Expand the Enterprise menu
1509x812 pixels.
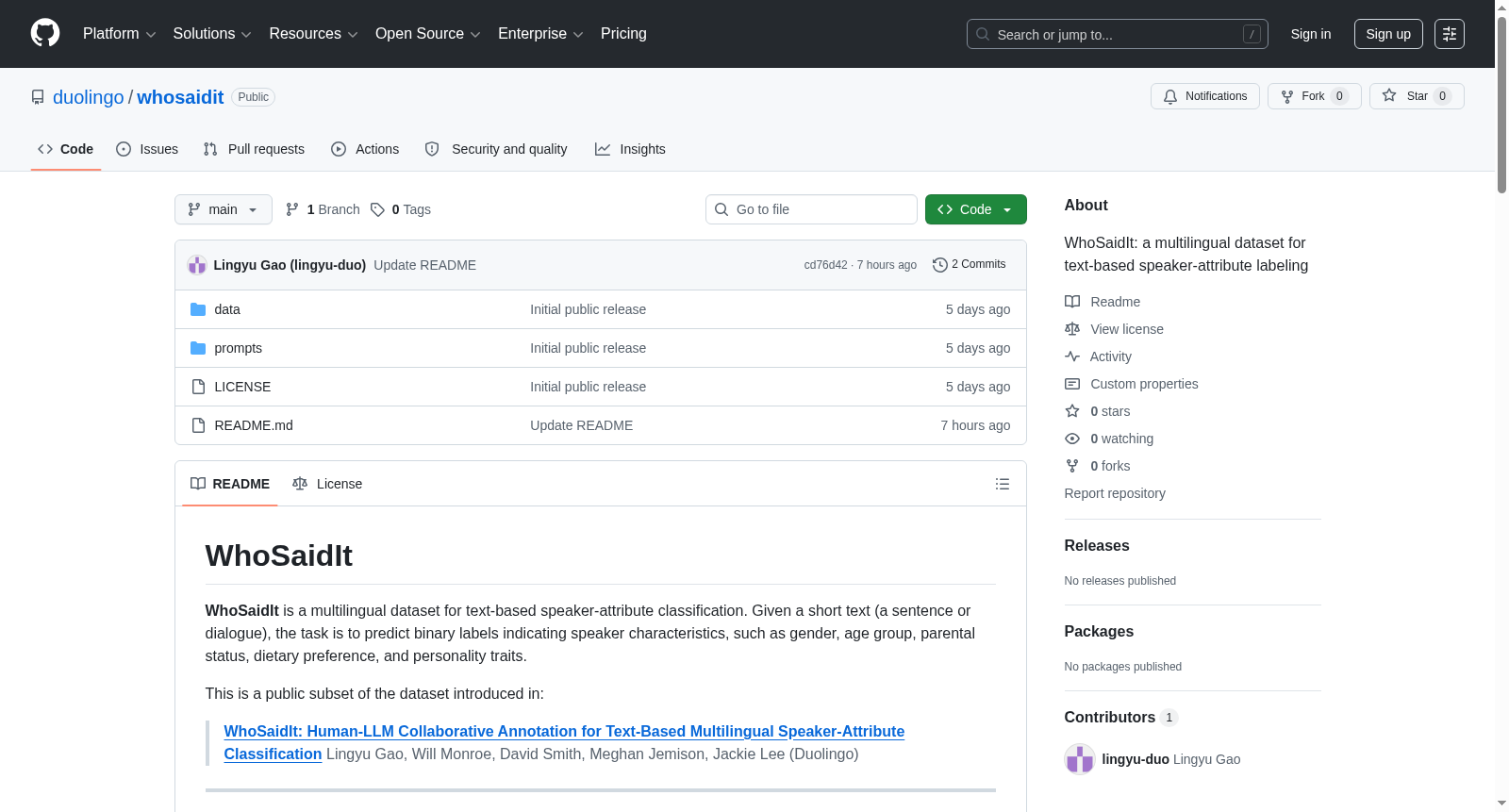pos(540,34)
